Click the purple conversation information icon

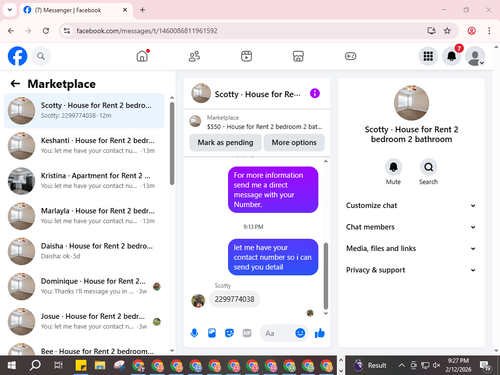point(315,93)
